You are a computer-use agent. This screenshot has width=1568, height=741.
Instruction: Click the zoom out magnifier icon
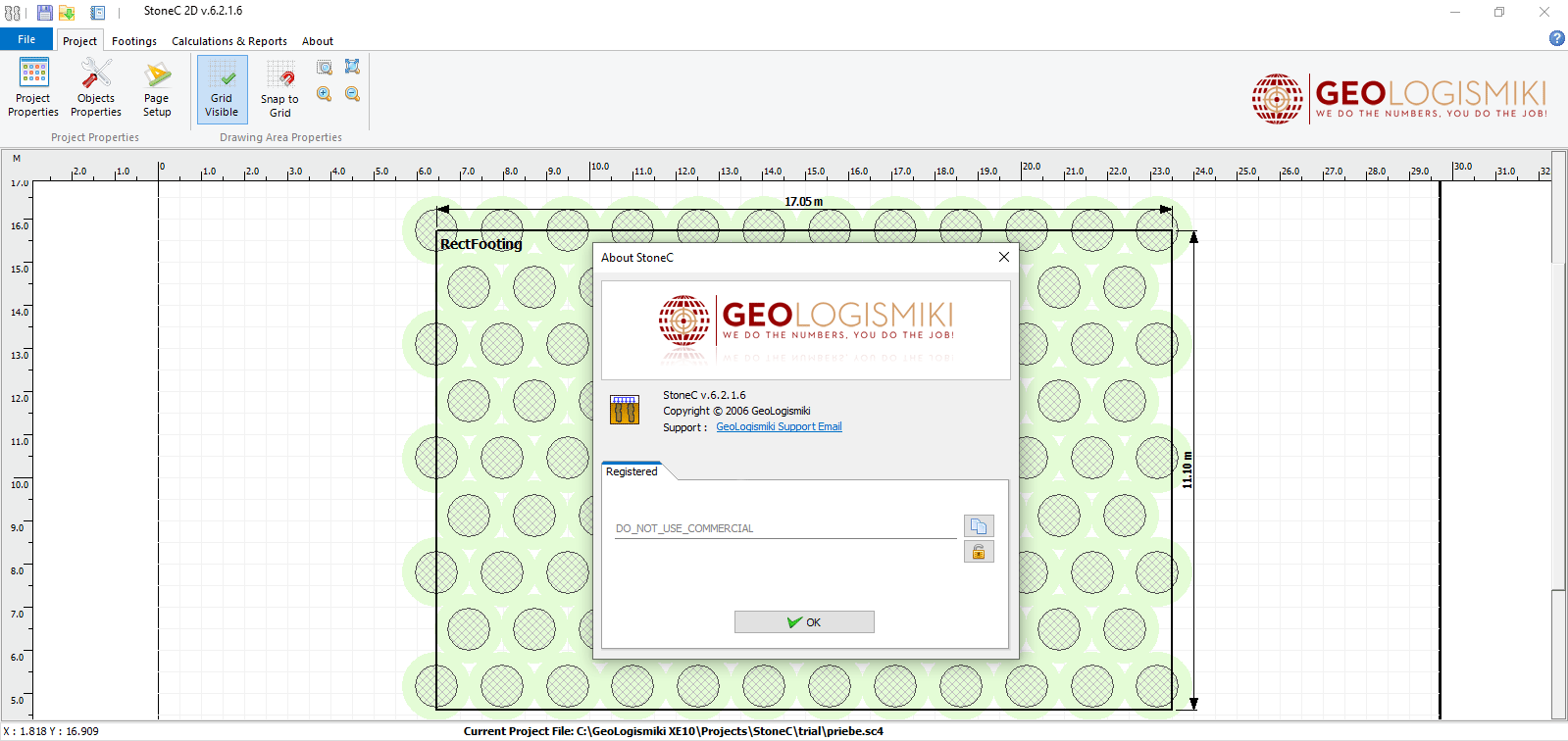pyautogui.click(x=352, y=94)
